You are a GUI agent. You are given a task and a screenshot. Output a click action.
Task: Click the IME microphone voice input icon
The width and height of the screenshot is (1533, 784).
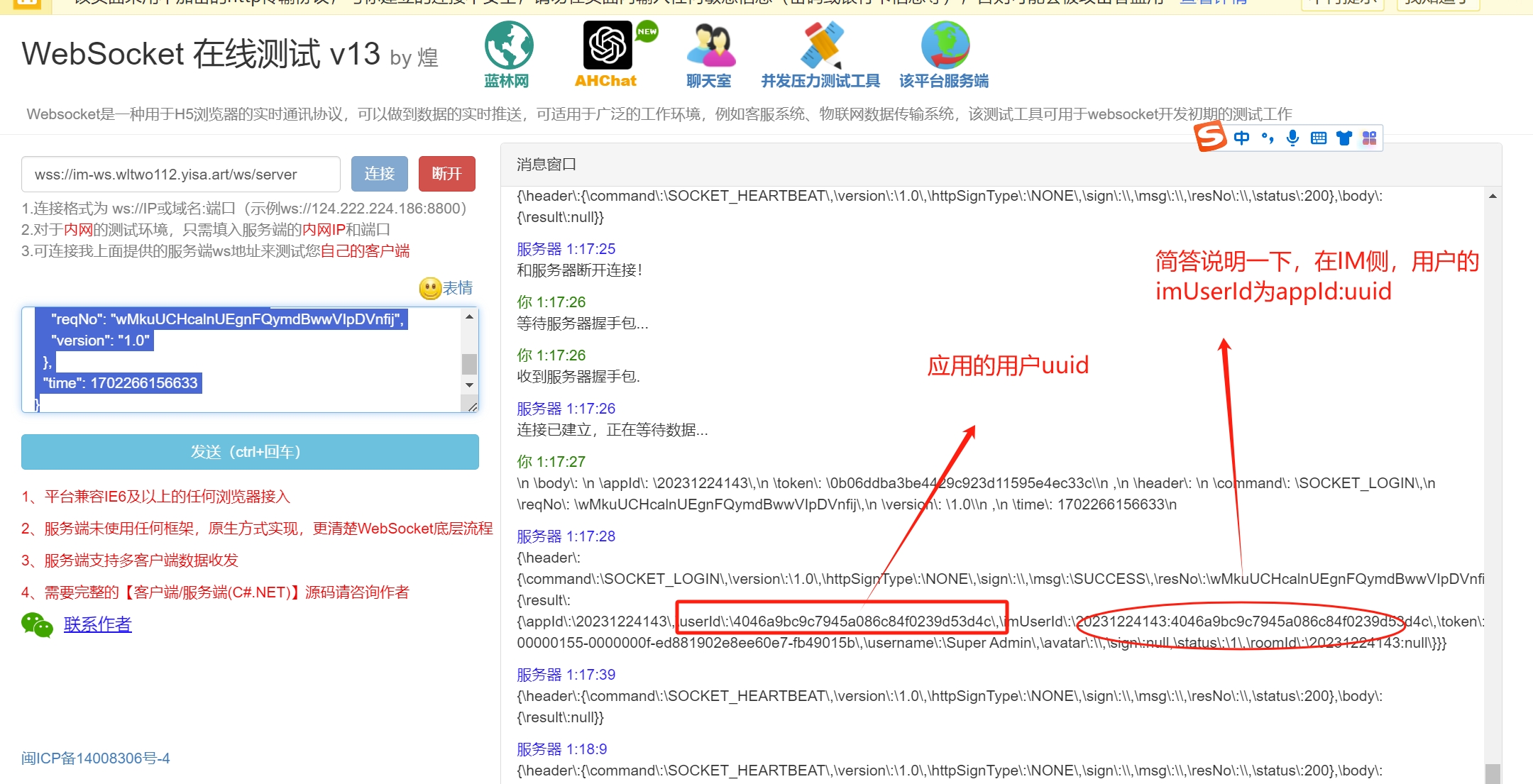click(x=1293, y=138)
